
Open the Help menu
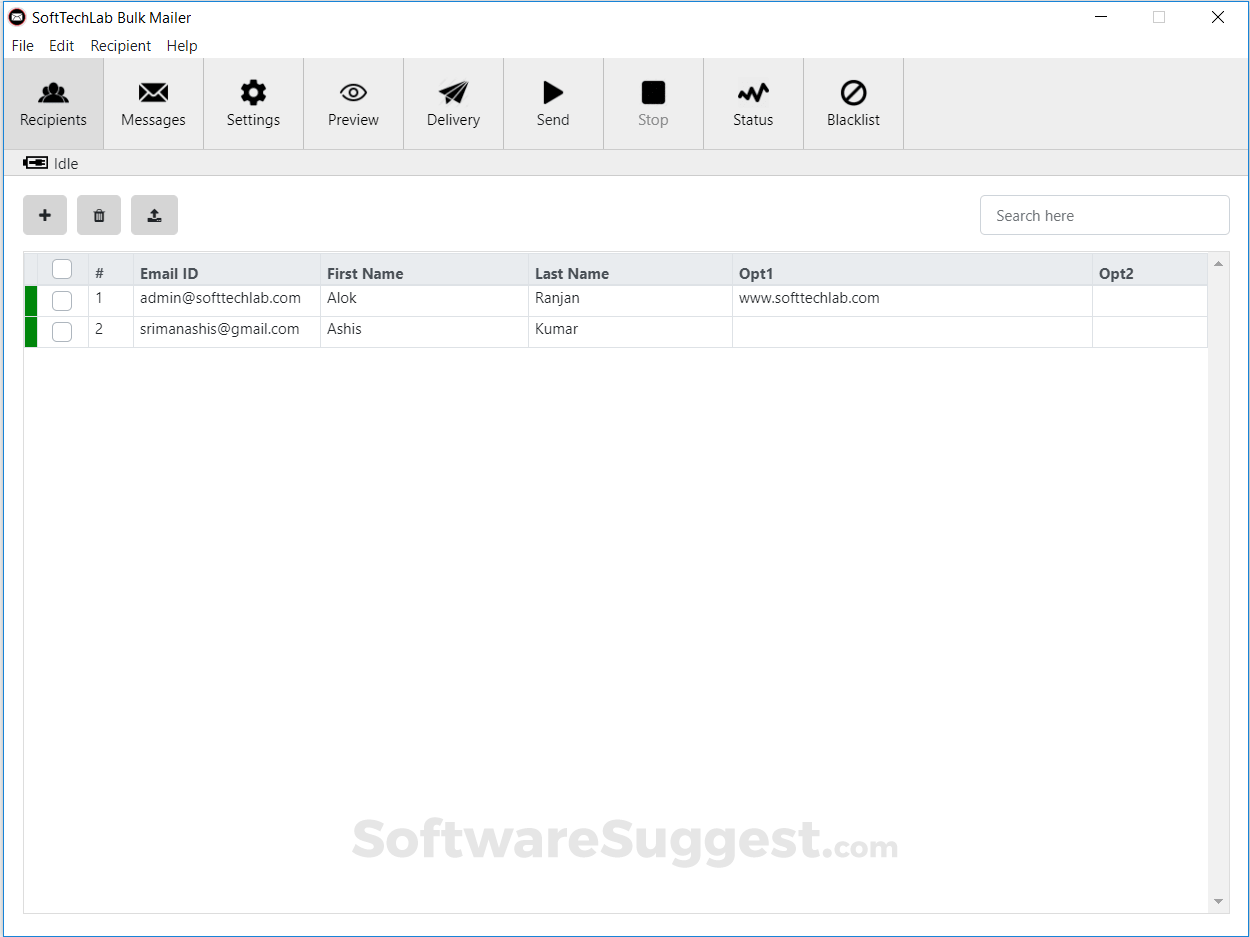pyautogui.click(x=182, y=45)
